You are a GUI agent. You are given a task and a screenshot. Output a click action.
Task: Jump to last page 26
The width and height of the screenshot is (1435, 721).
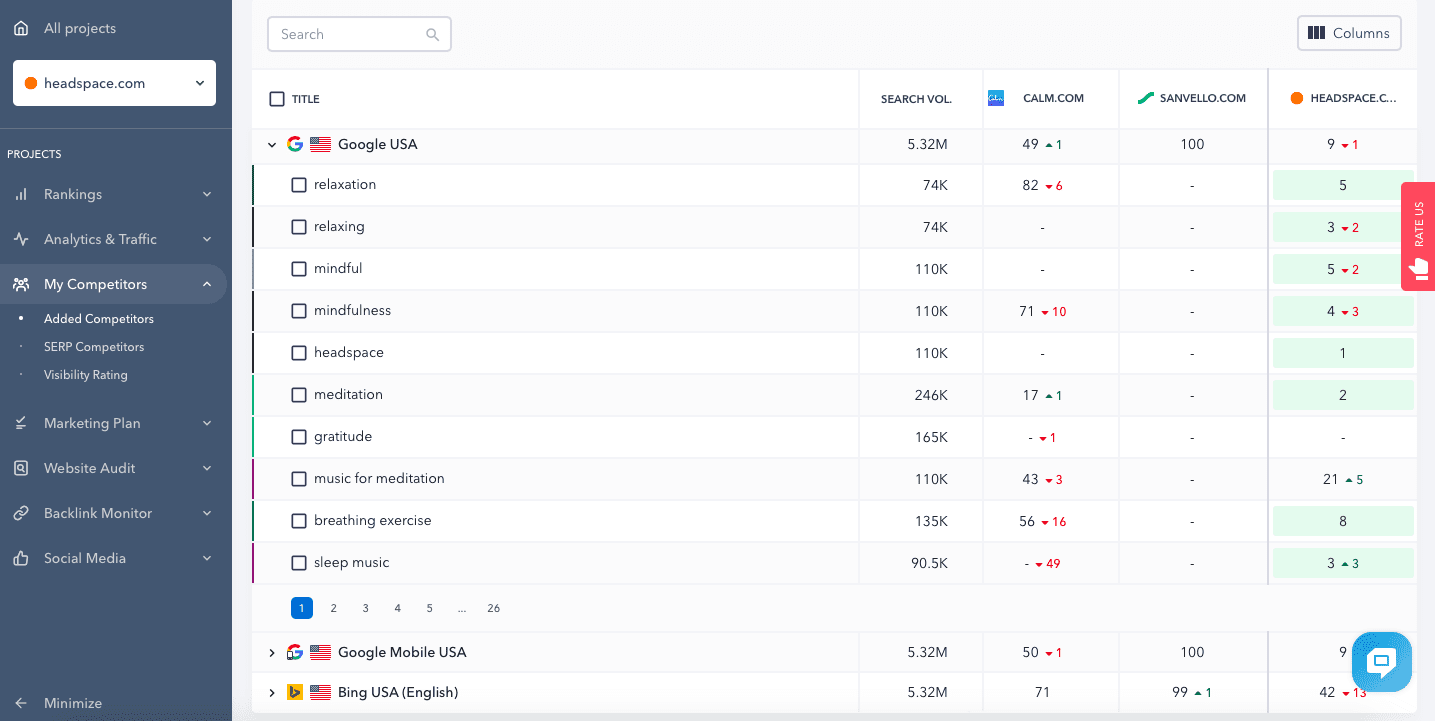click(x=494, y=608)
